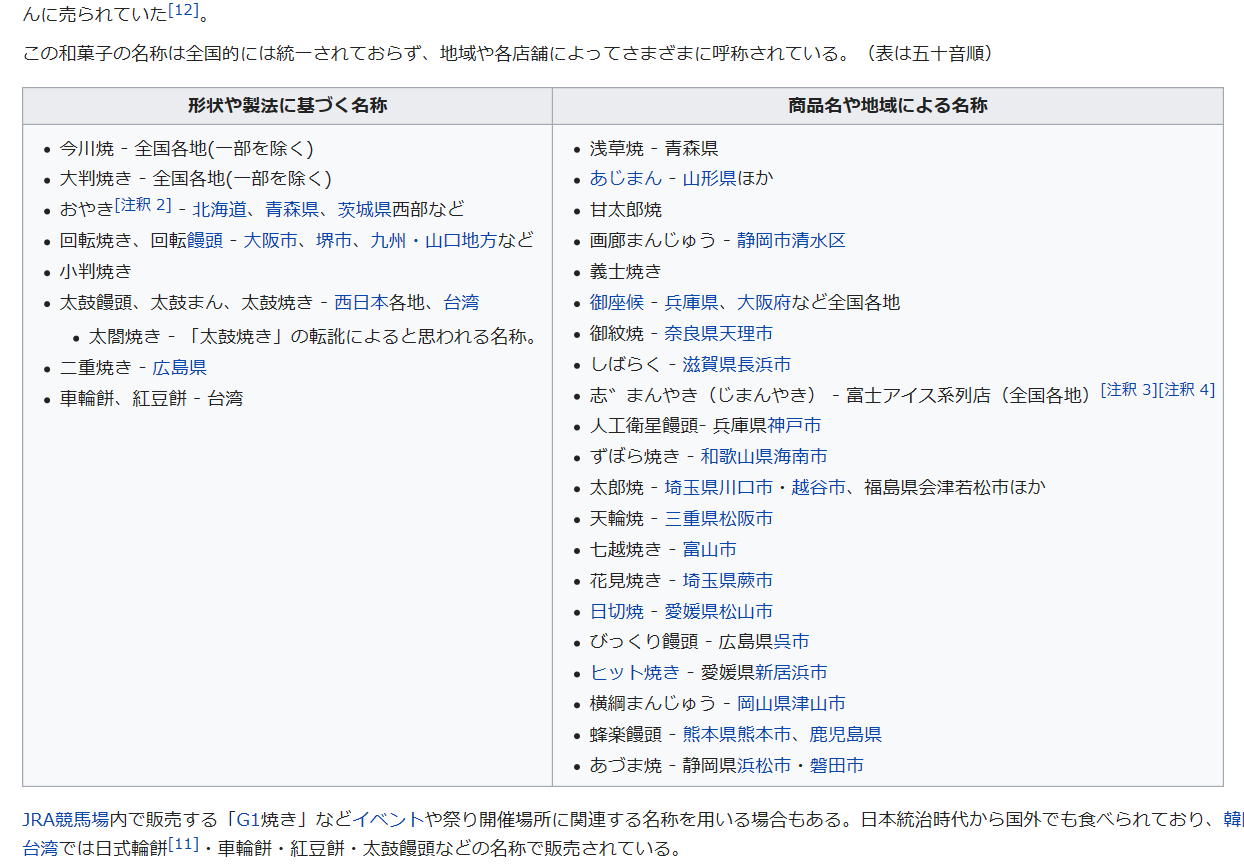This screenshot has height=866, width=1244.
Task: Open the 和歌山県海南市 link
Action: 764,457
